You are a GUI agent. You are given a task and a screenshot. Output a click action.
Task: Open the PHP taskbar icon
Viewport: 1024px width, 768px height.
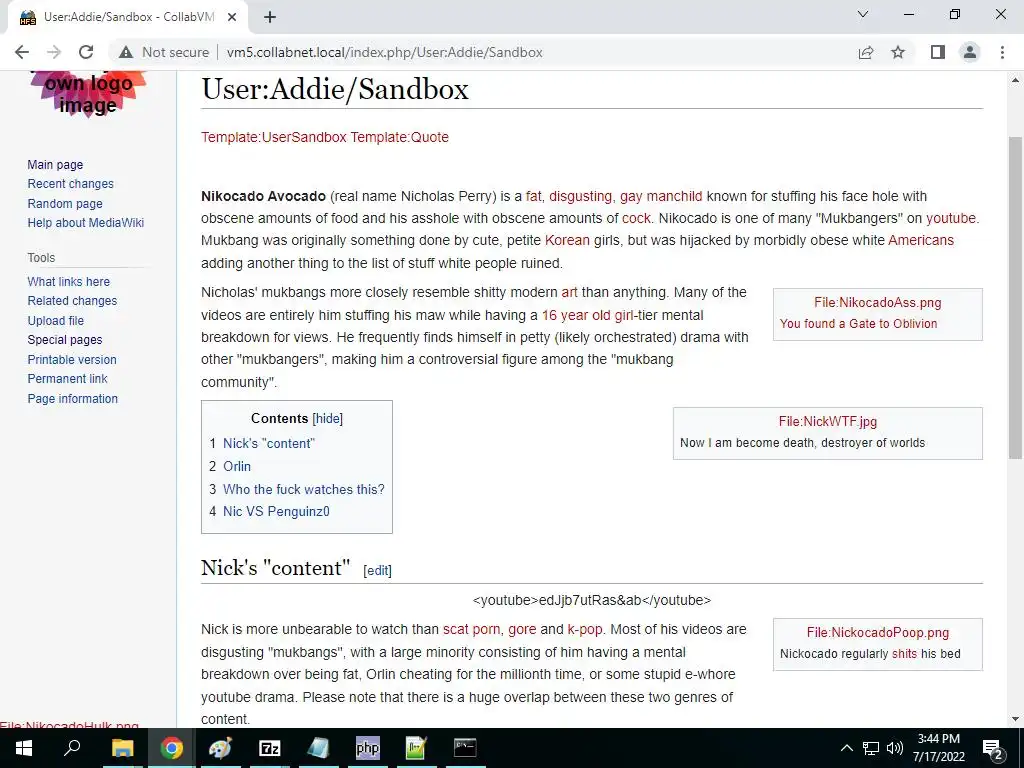(x=367, y=748)
